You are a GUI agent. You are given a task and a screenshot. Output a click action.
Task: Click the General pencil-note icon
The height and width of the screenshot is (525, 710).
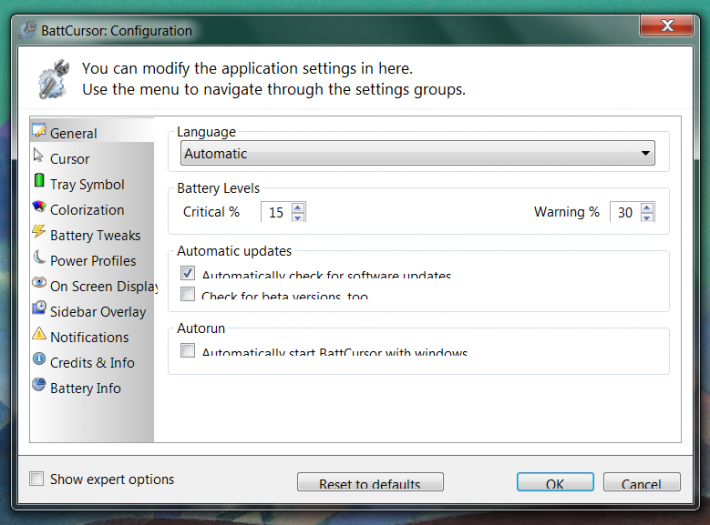(x=39, y=130)
